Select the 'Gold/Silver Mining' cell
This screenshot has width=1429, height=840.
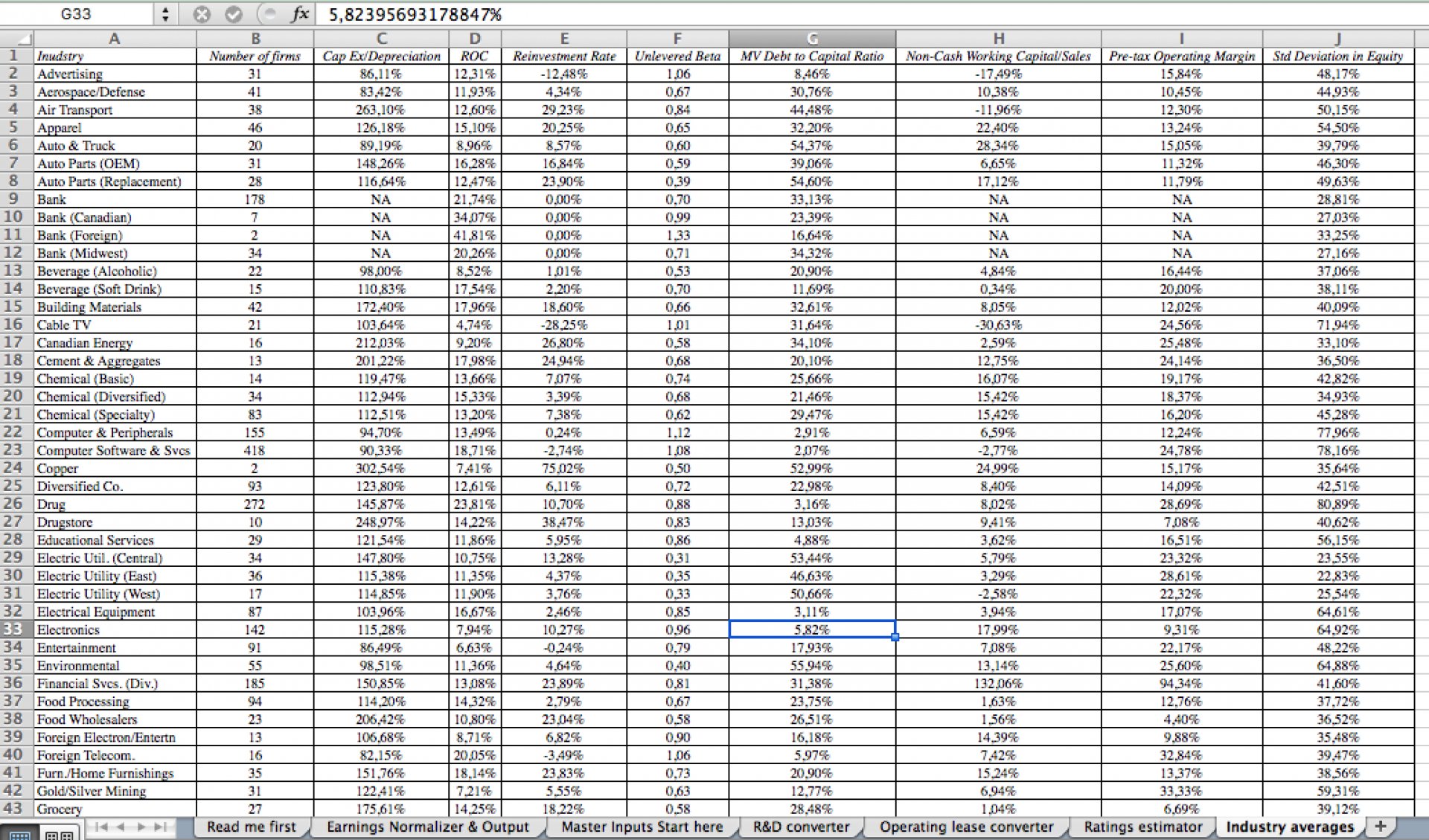pos(115,791)
